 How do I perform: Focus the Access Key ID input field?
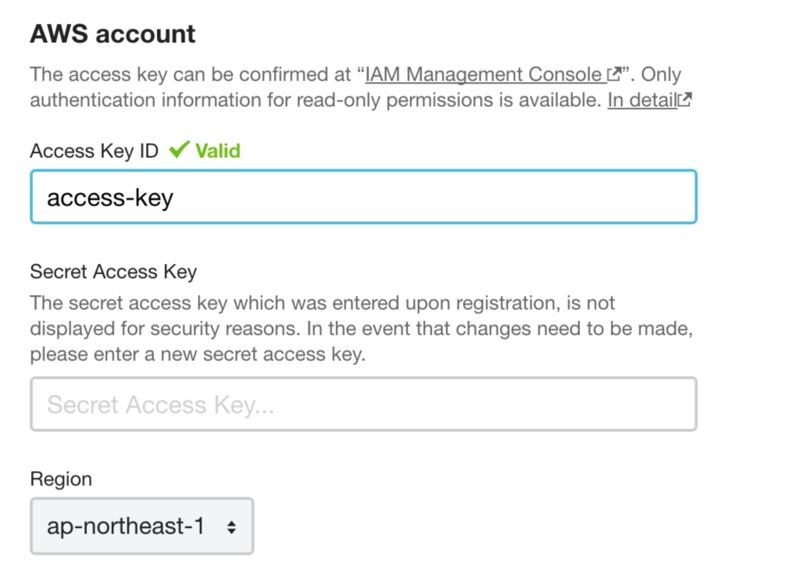point(364,197)
